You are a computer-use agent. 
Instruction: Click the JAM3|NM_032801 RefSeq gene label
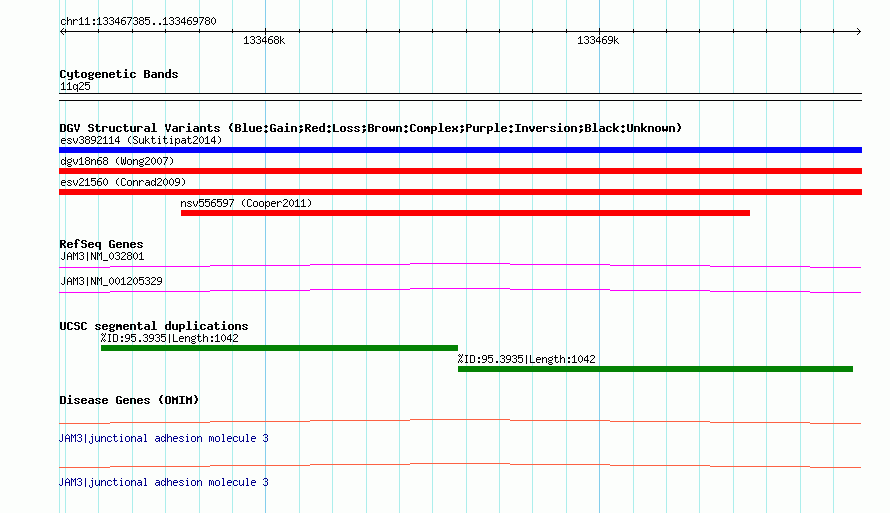coord(102,256)
